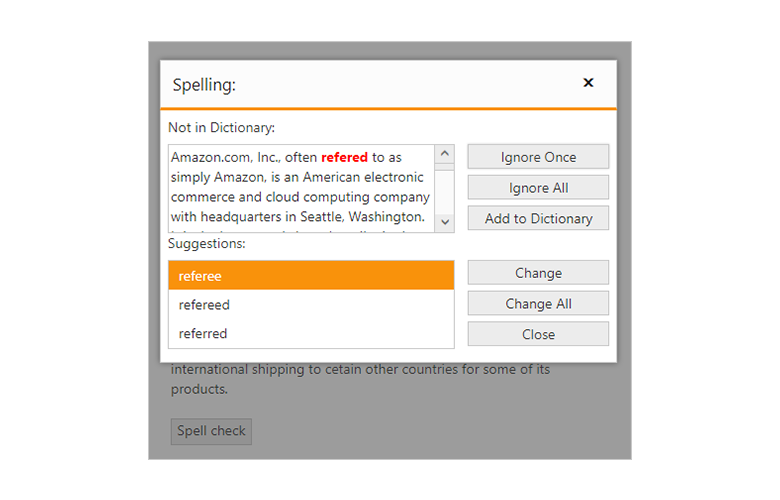Click the red misspelled word 'refered'
The height and width of the screenshot is (500, 780).
pos(344,157)
